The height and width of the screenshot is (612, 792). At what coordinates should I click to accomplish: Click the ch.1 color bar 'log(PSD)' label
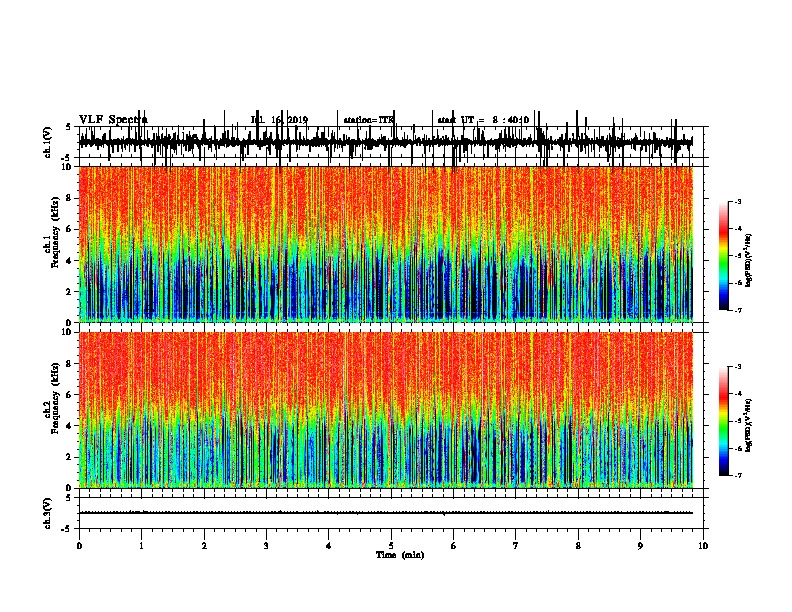pos(749,261)
